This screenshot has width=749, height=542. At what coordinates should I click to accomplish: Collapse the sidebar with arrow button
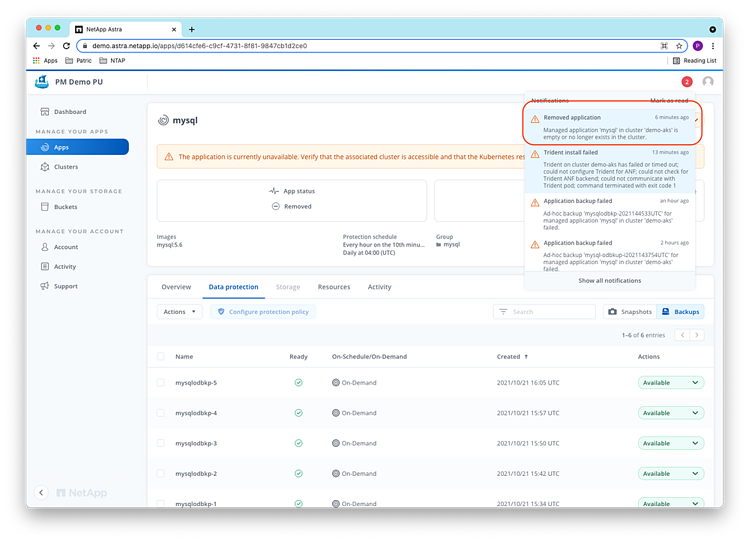[41, 492]
